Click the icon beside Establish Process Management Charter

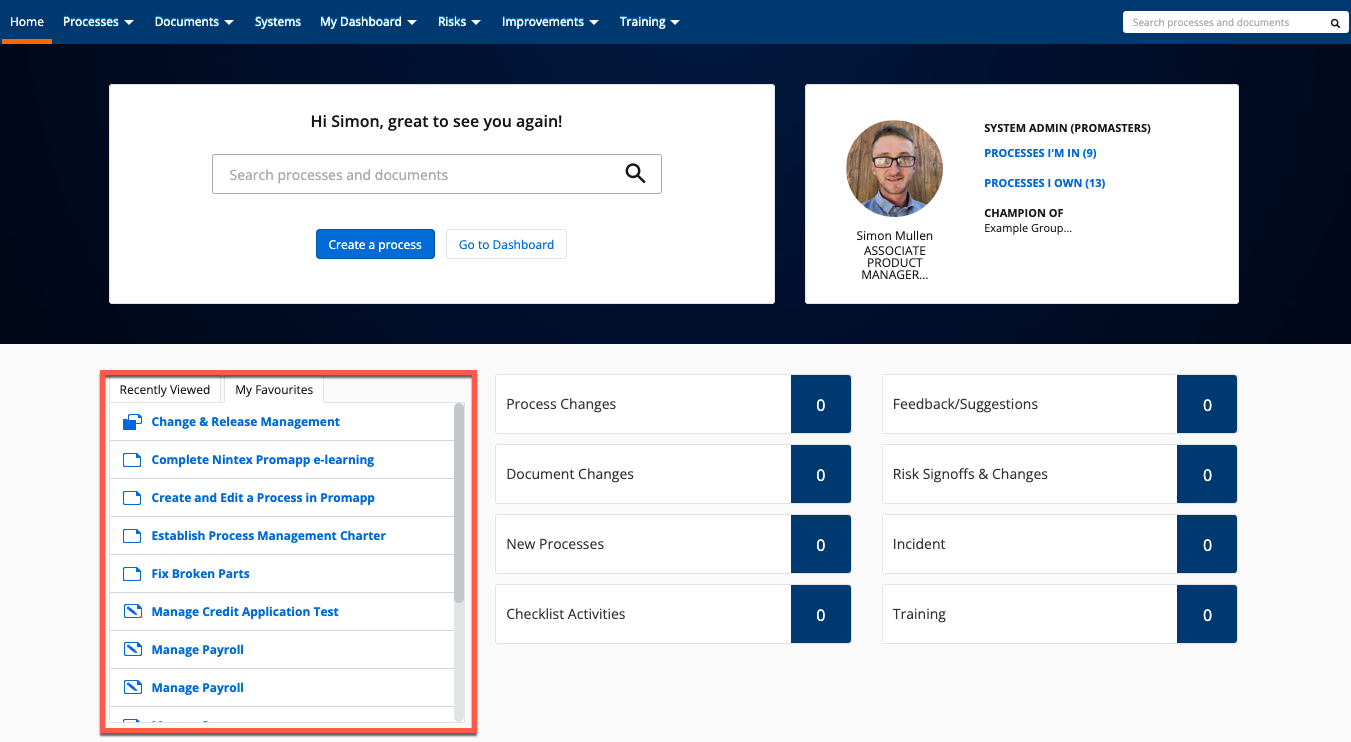tap(132, 536)
